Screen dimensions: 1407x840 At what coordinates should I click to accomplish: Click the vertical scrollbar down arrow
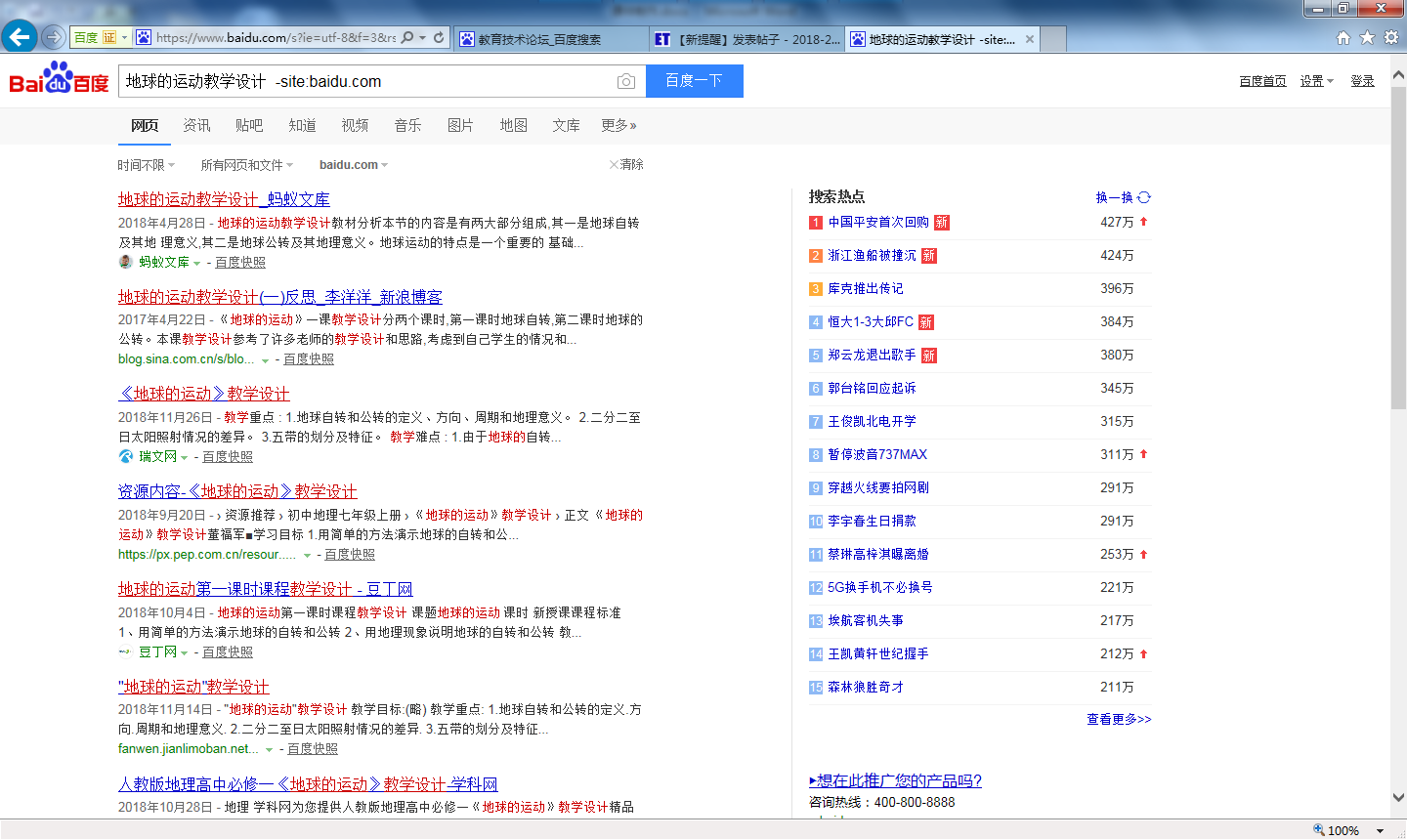1398,798
